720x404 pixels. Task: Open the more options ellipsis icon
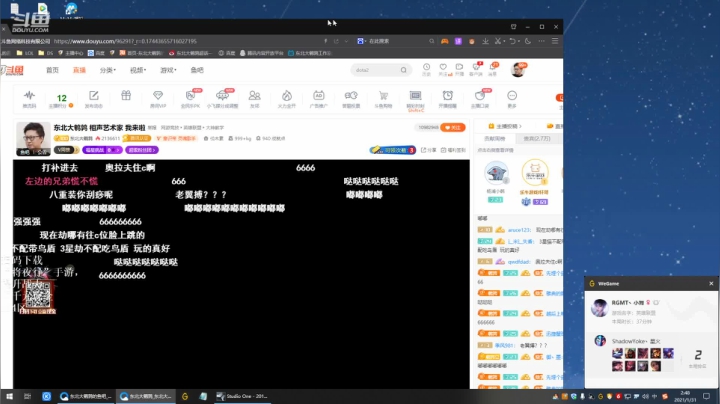512,98
